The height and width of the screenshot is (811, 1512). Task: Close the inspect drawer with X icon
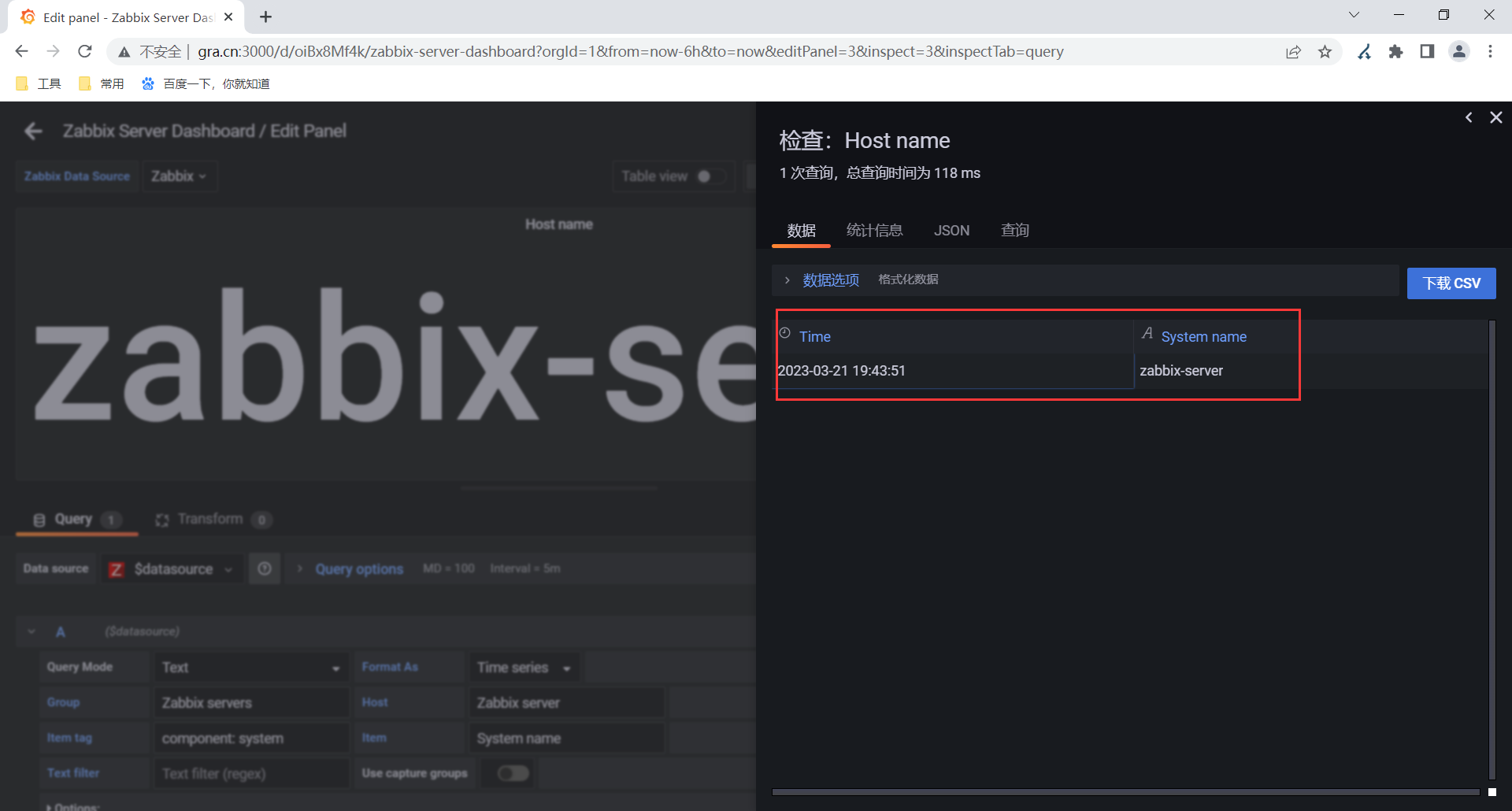(x=1495, y=117)
